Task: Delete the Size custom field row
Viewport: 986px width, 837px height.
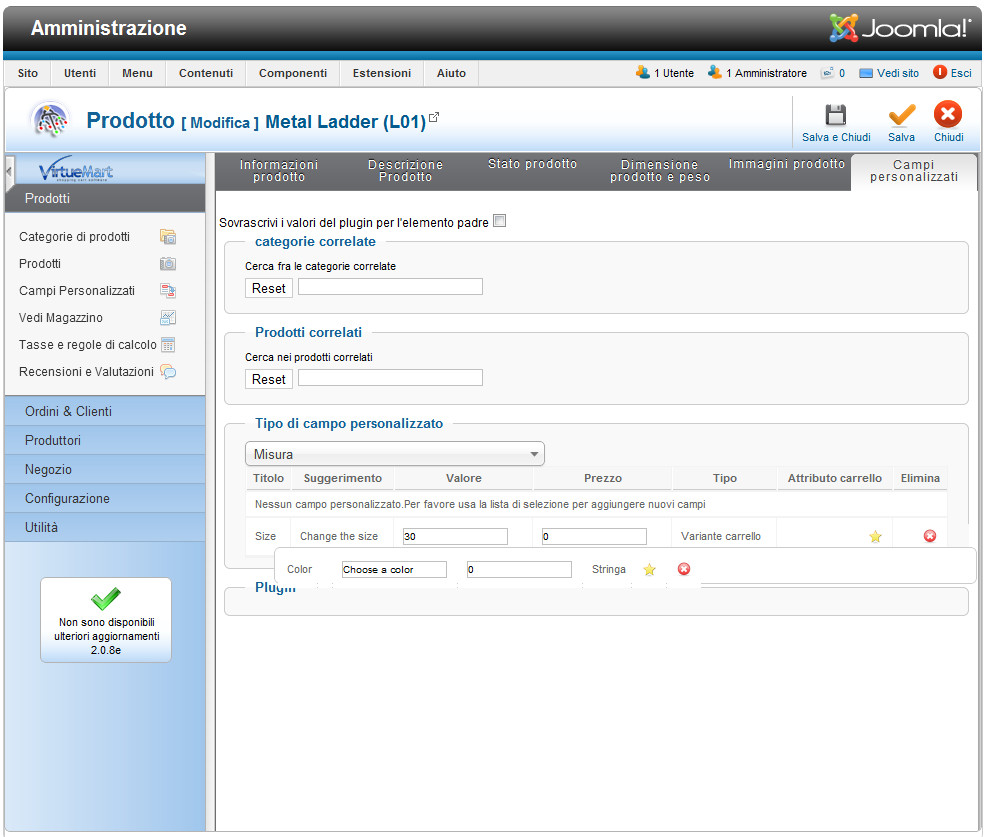Action: [x=929, y=537]
